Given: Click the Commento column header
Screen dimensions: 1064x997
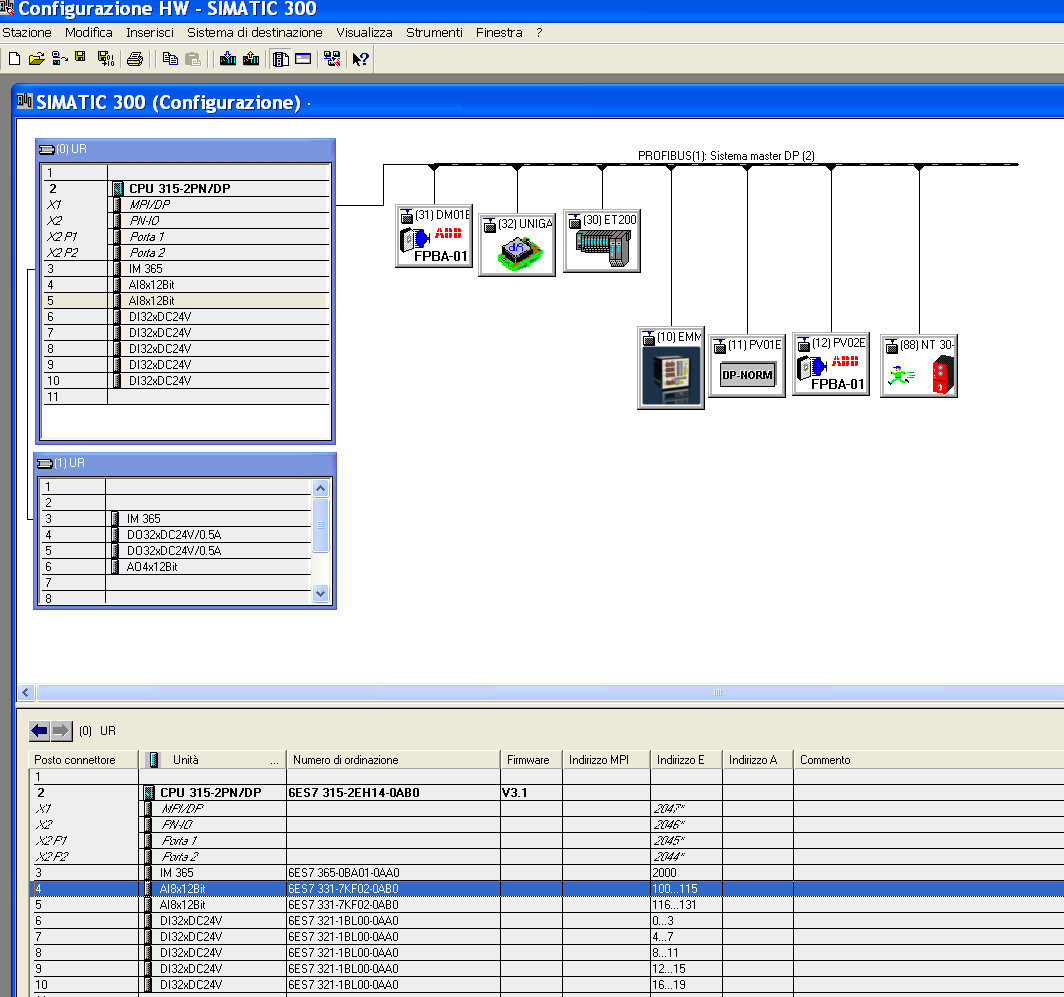Looking at the screenshot, I should coord(928,760).
